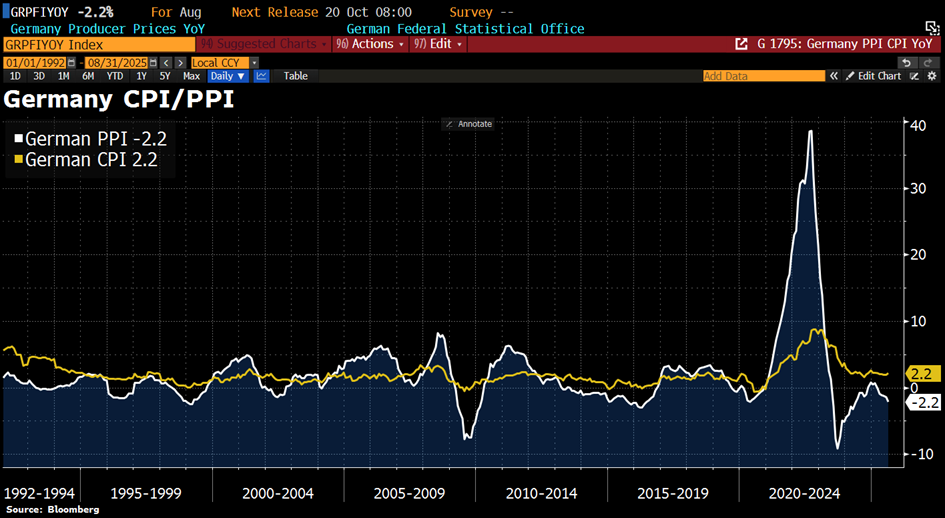The image size is (945, 518).
Task: Select the YTD time range
Action: [x=115, y=76]
